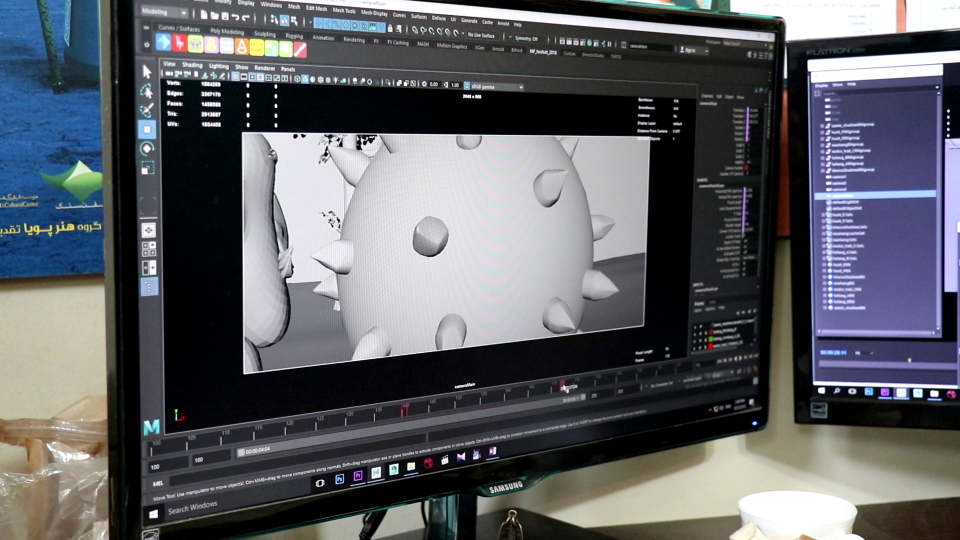Screen dimensions: 960x540
Task: Open Photoshop from the Windows taskbar
Action: coord(340,480)
